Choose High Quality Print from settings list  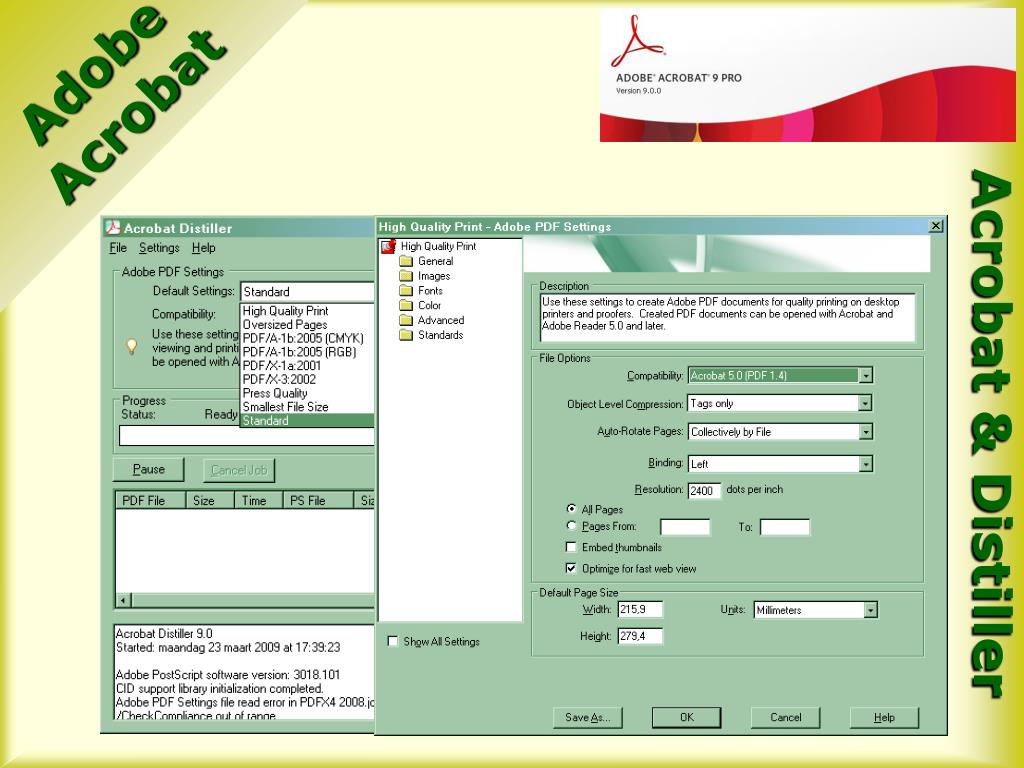(307, 311)
